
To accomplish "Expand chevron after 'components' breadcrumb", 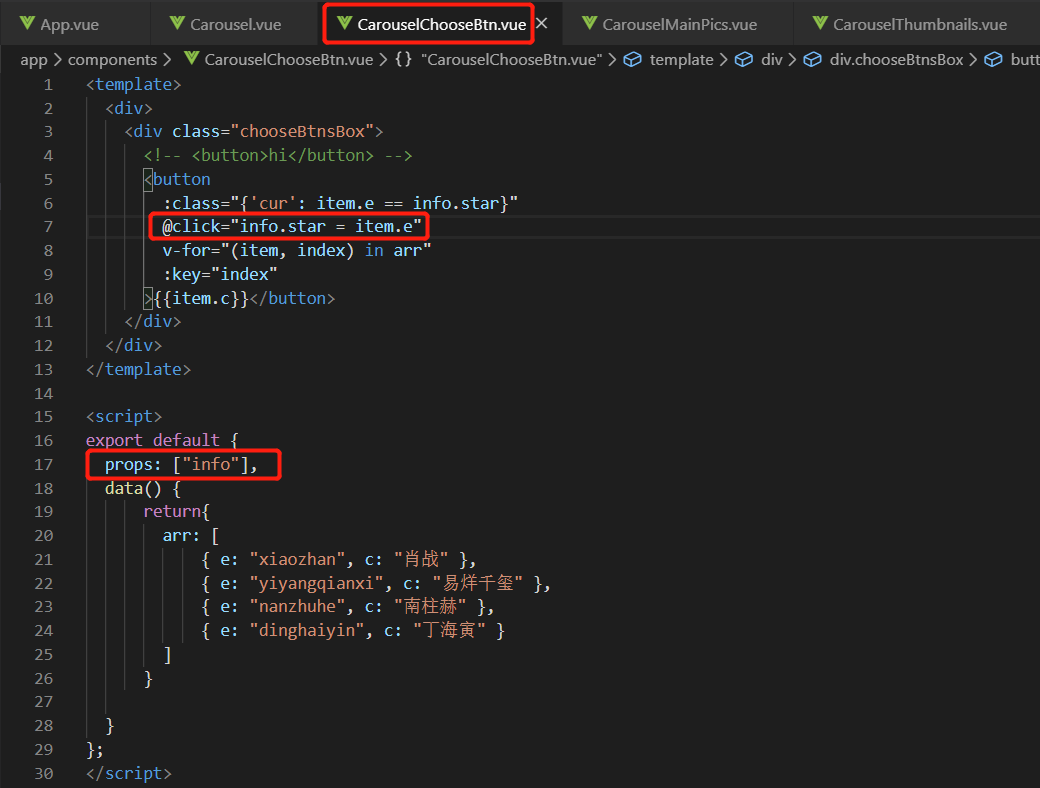I will point(167,60).
